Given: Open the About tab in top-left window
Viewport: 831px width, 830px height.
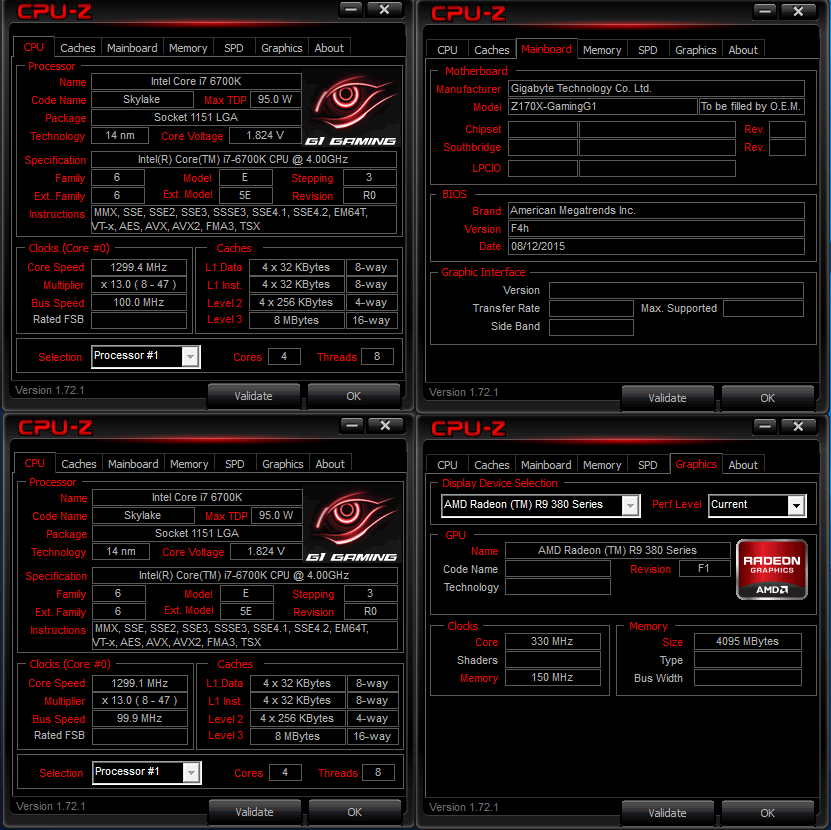Looking at the screenshot, I should coord(329,48).
